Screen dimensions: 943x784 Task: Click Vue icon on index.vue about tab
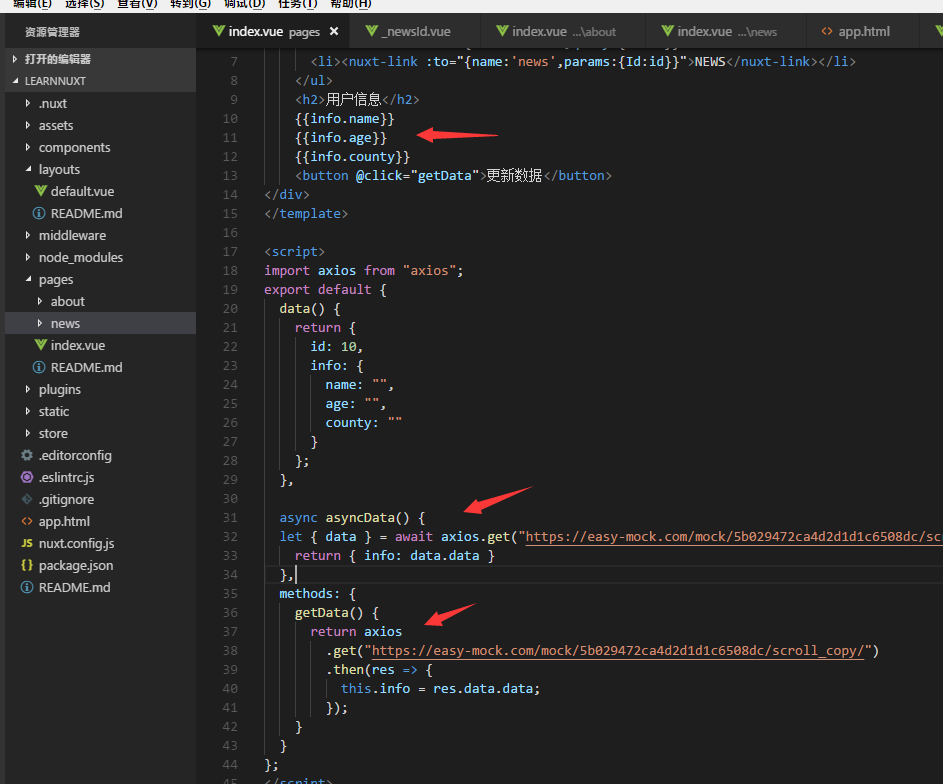[502, 31]
